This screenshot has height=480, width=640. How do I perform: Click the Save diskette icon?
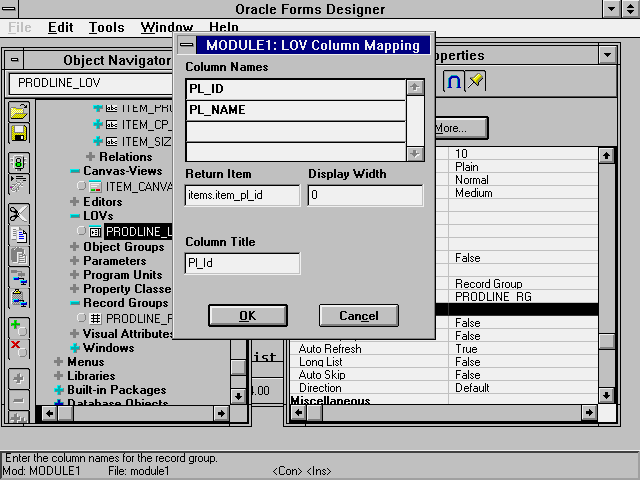click(19, 132)
